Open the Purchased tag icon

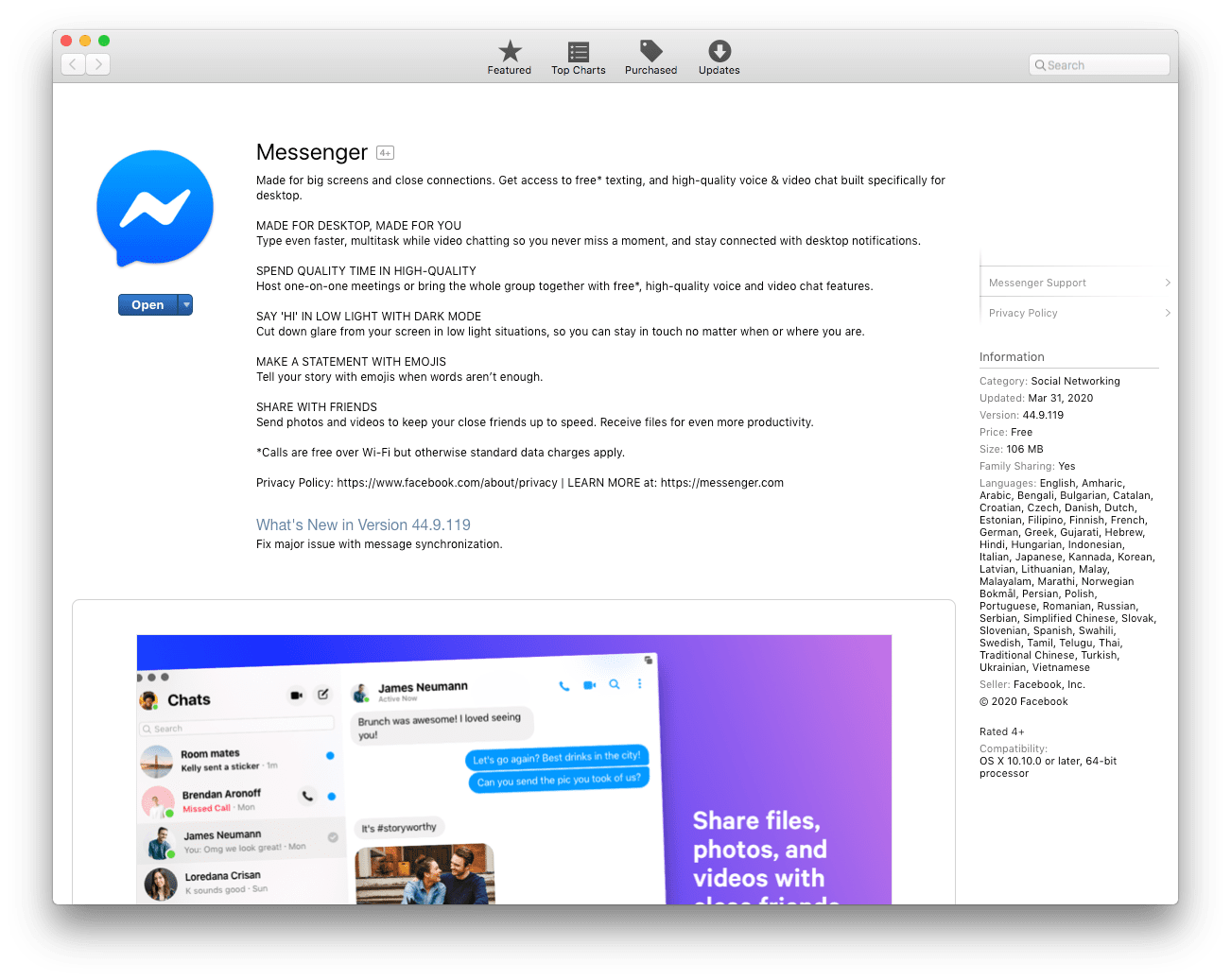coord(651,58)
